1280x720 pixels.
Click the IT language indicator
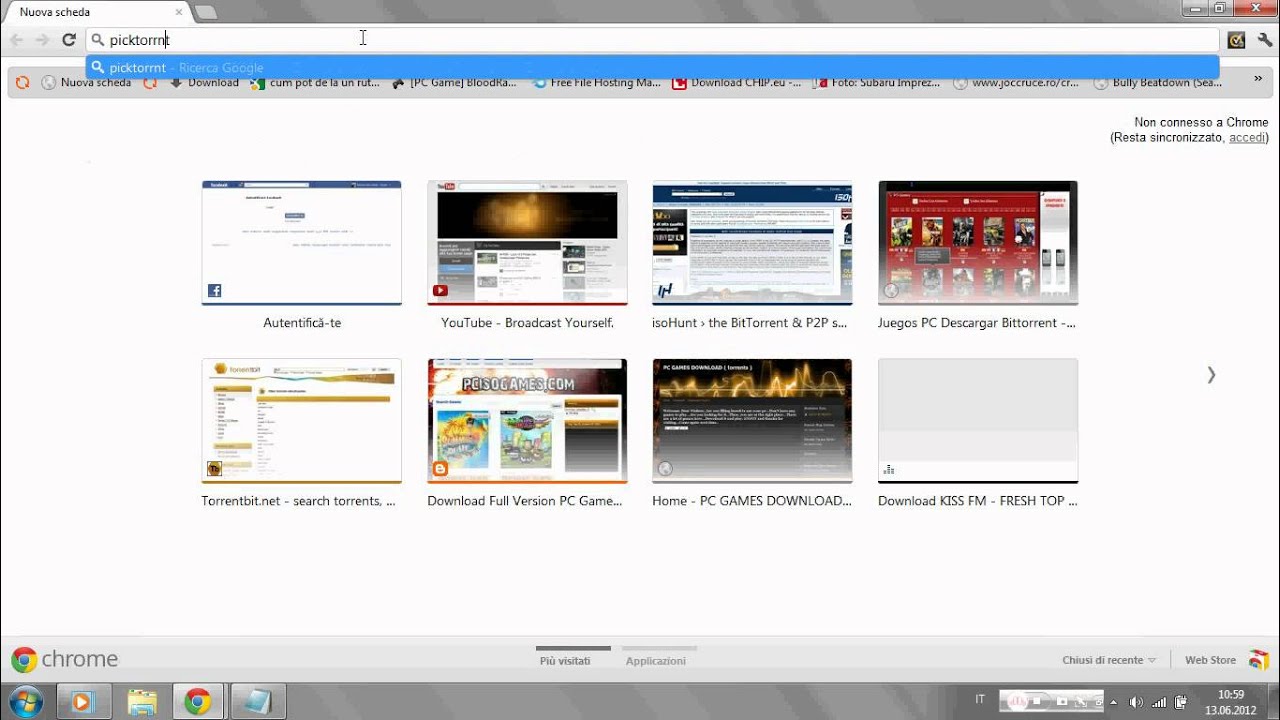pyautogui.click(x=980, y=699)
